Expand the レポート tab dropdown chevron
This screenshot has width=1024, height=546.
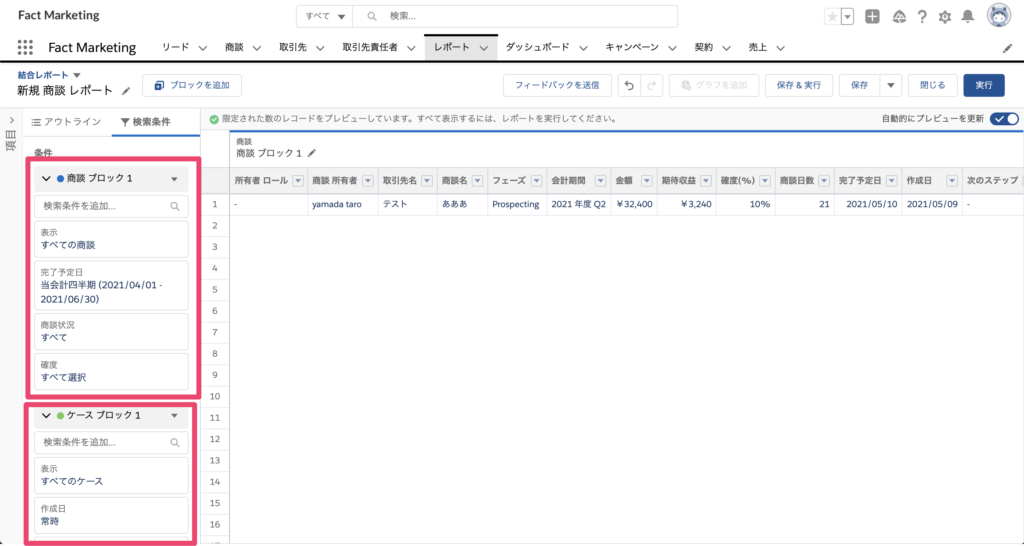tap(484, 48)
